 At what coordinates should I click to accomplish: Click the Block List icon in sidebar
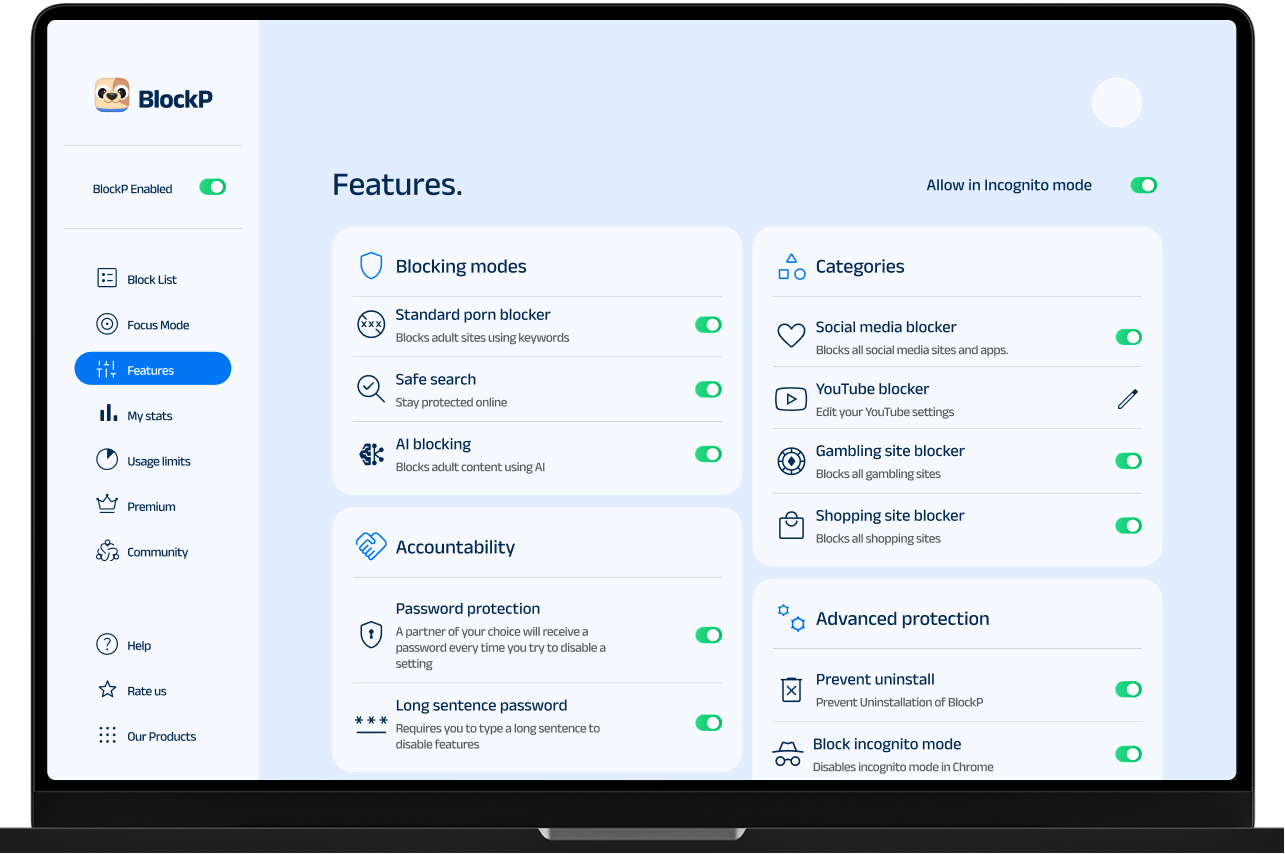(107, 279)
